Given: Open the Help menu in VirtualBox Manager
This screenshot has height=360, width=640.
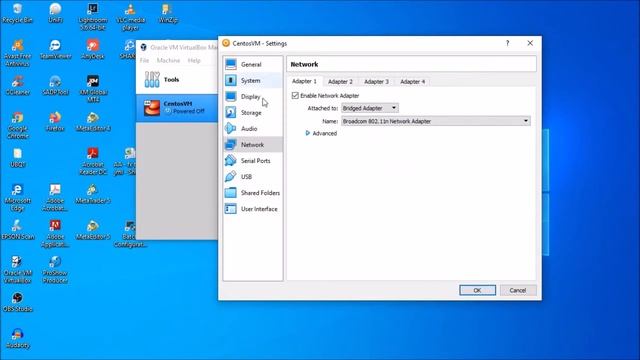Looking at the screenshot, I should (194, 60).
